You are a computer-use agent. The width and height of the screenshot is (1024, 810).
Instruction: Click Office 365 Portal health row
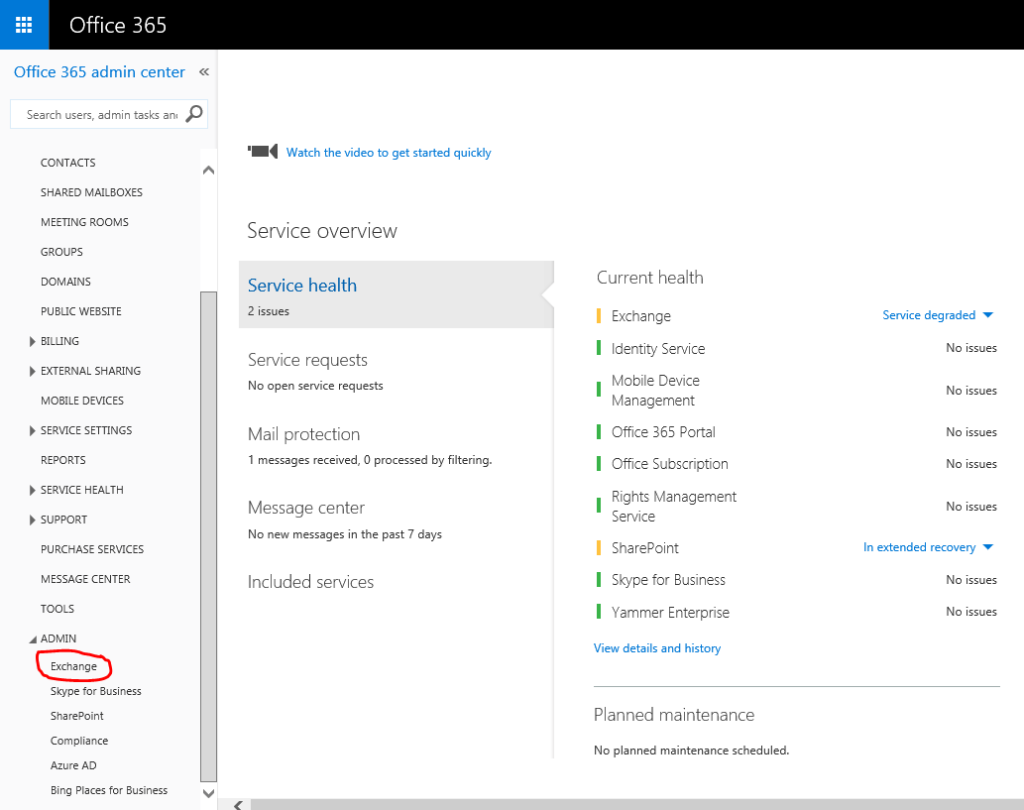coord(797,432)
